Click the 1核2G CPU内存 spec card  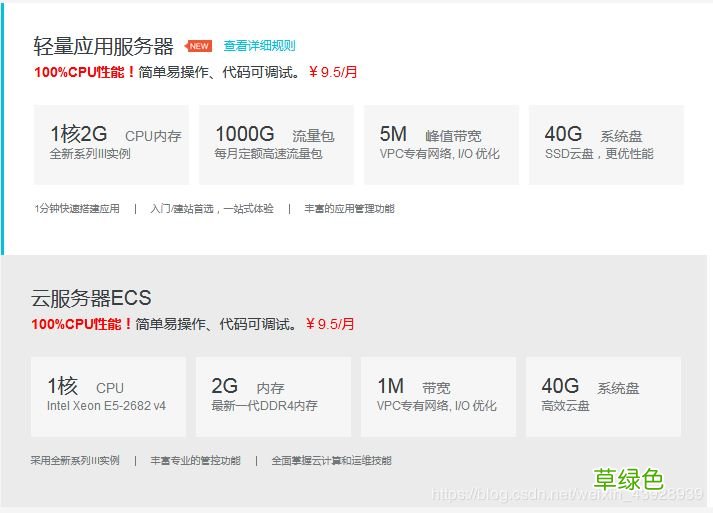point(111,145)
